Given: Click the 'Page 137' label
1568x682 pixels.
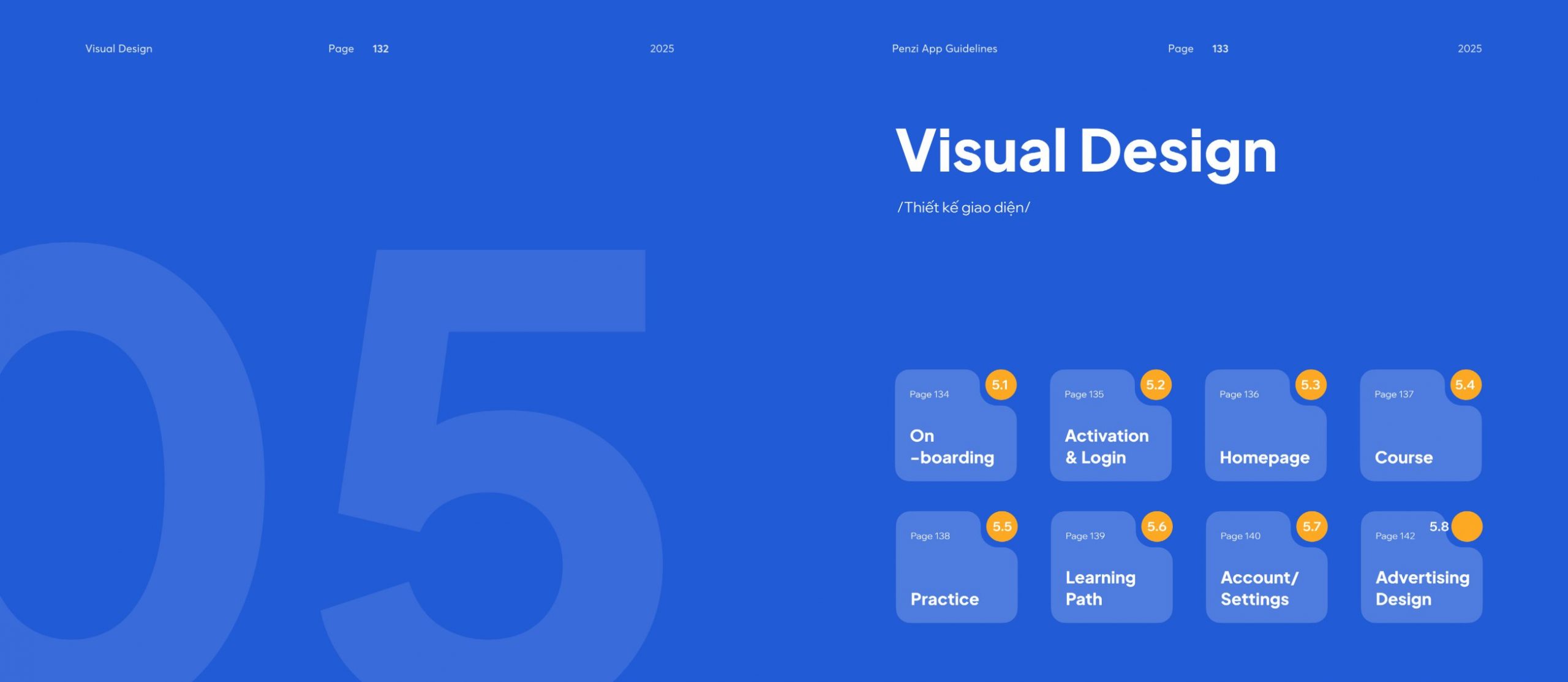Looking at the screenshot, I should pos(1394,394).
